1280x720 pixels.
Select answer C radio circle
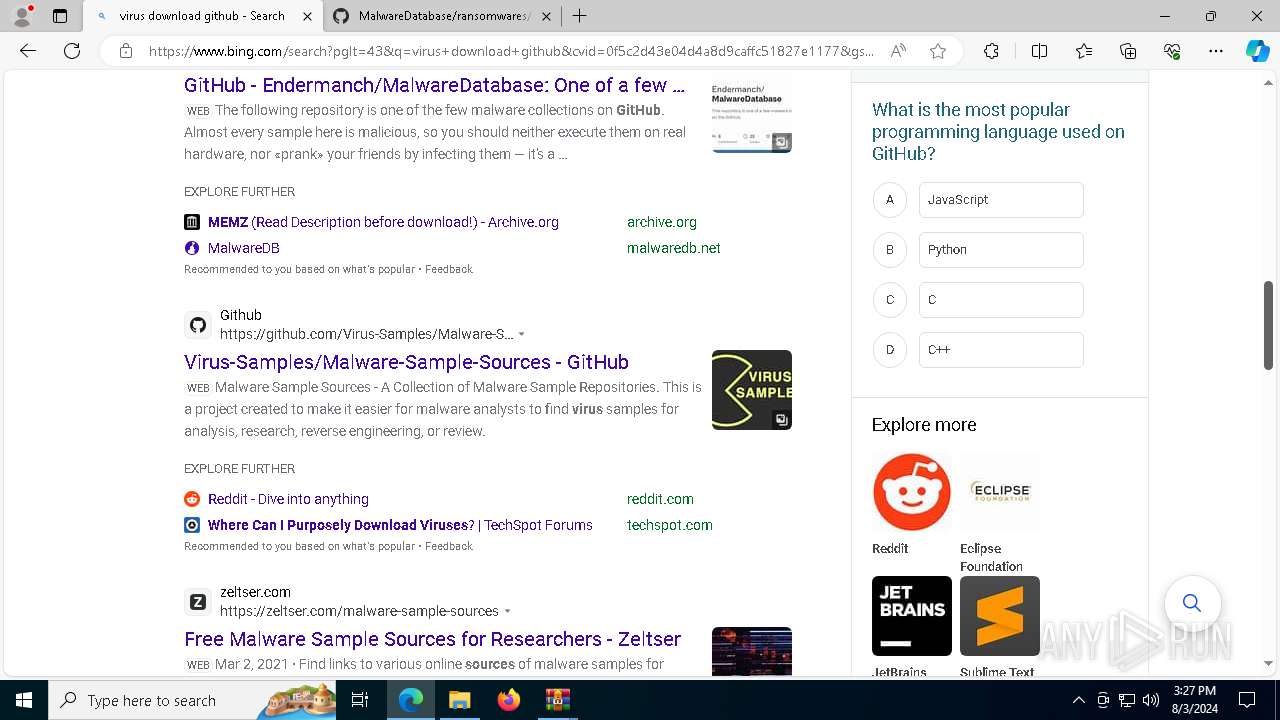point(889,299)
